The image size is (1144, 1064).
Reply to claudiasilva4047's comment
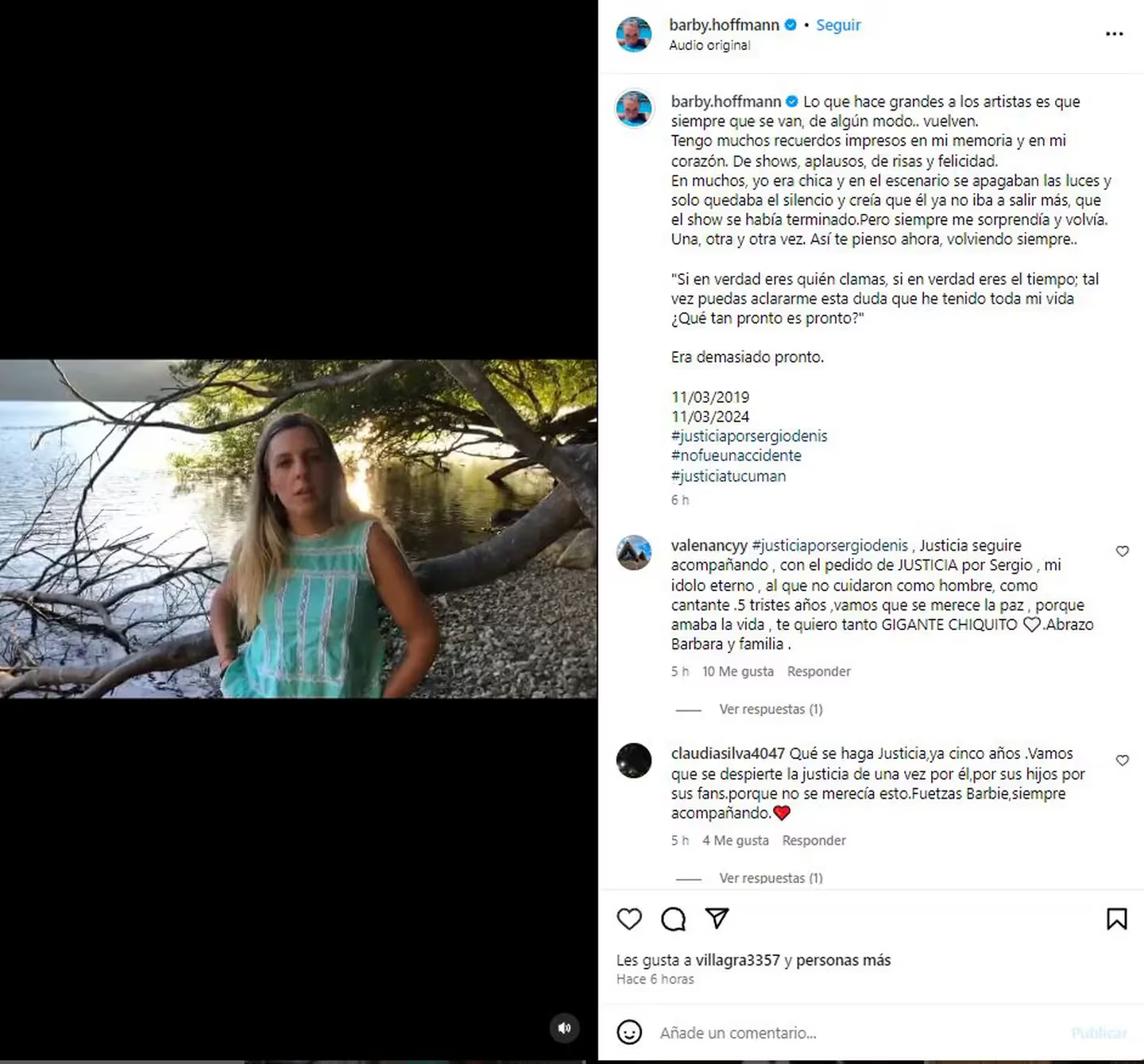tap(814, 841)
